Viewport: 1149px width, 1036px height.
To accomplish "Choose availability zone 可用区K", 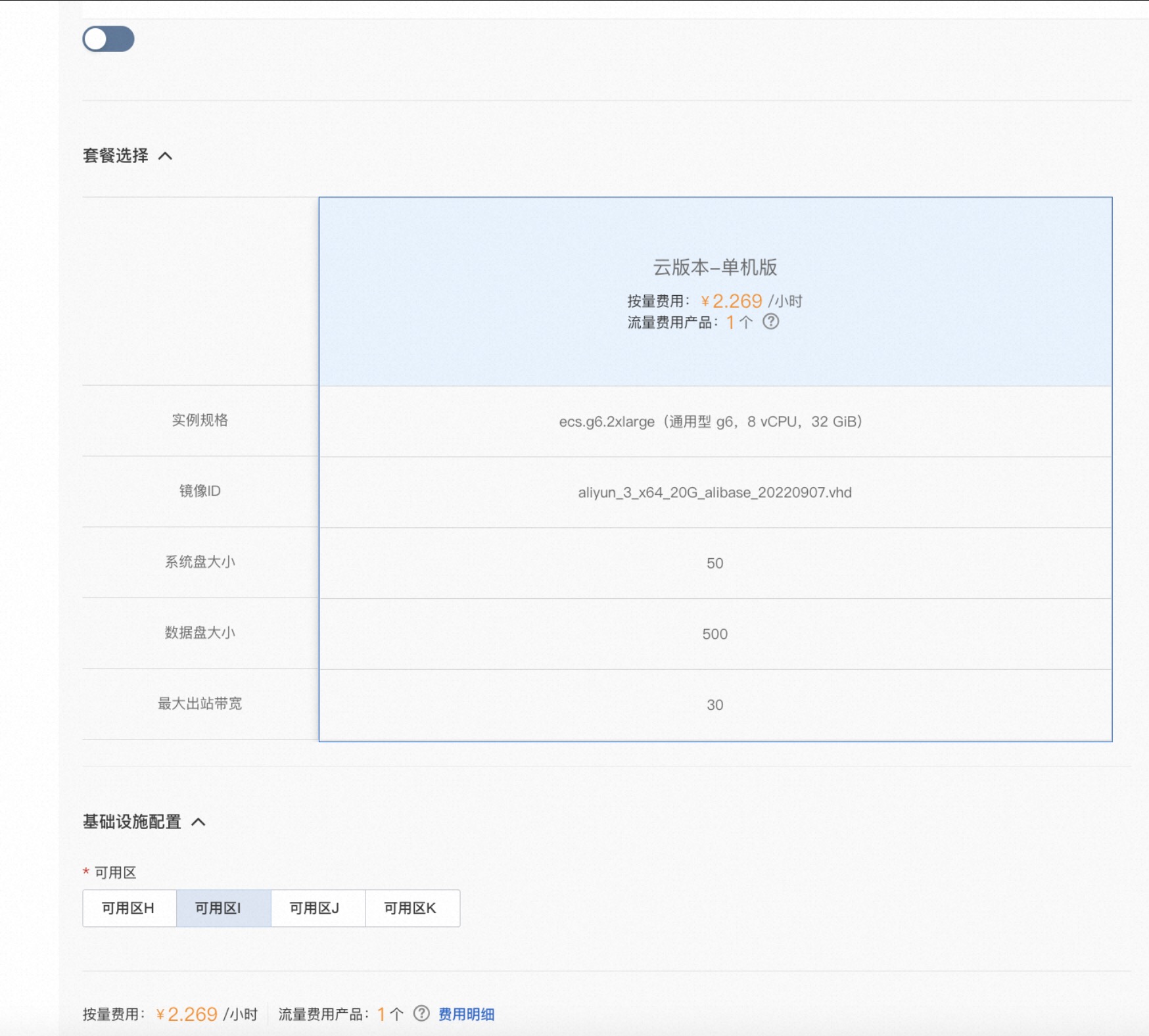I will pyautogui.click(x=412, y=908).
